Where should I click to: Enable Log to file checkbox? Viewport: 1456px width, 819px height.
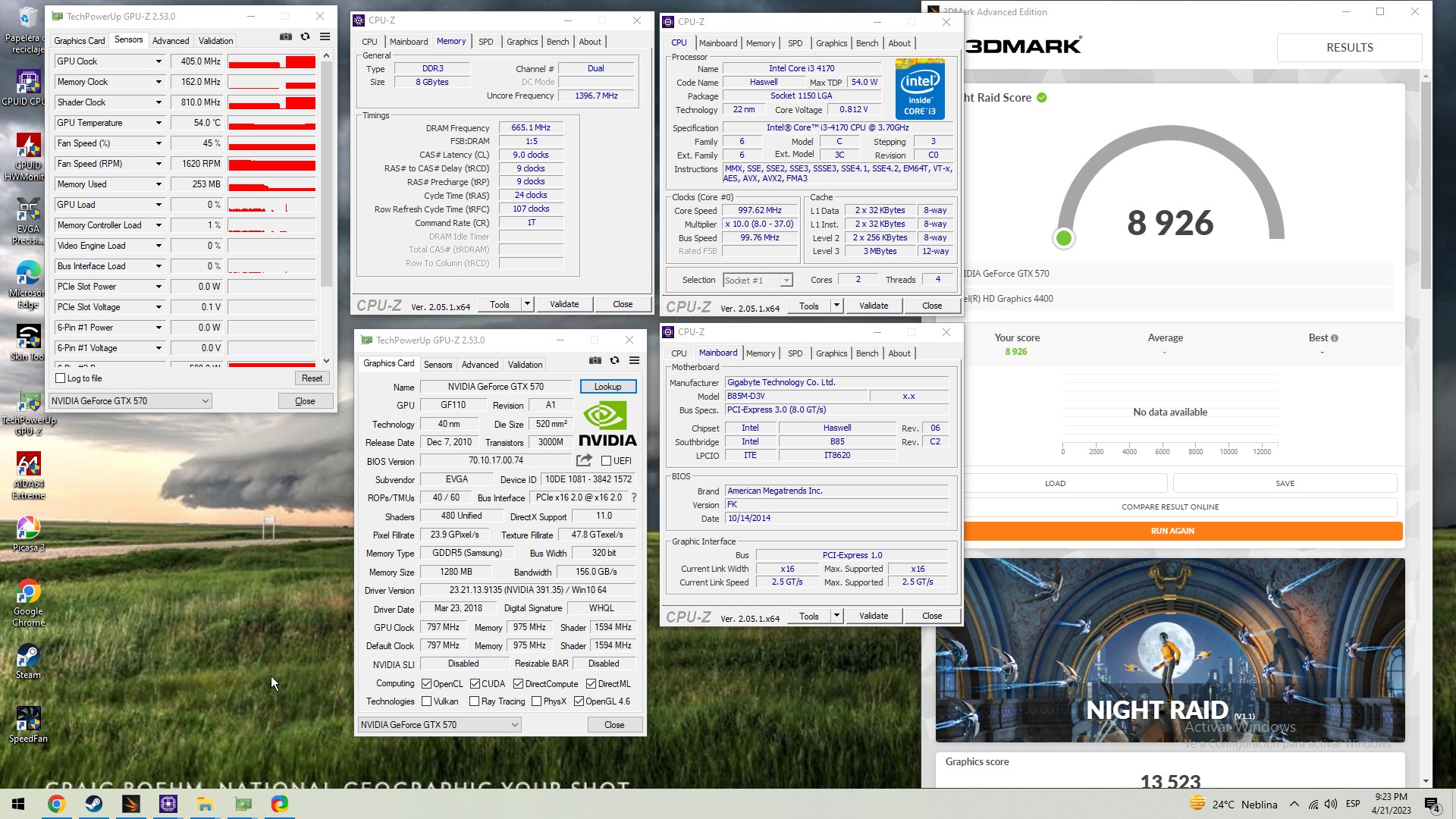[61, 378]
